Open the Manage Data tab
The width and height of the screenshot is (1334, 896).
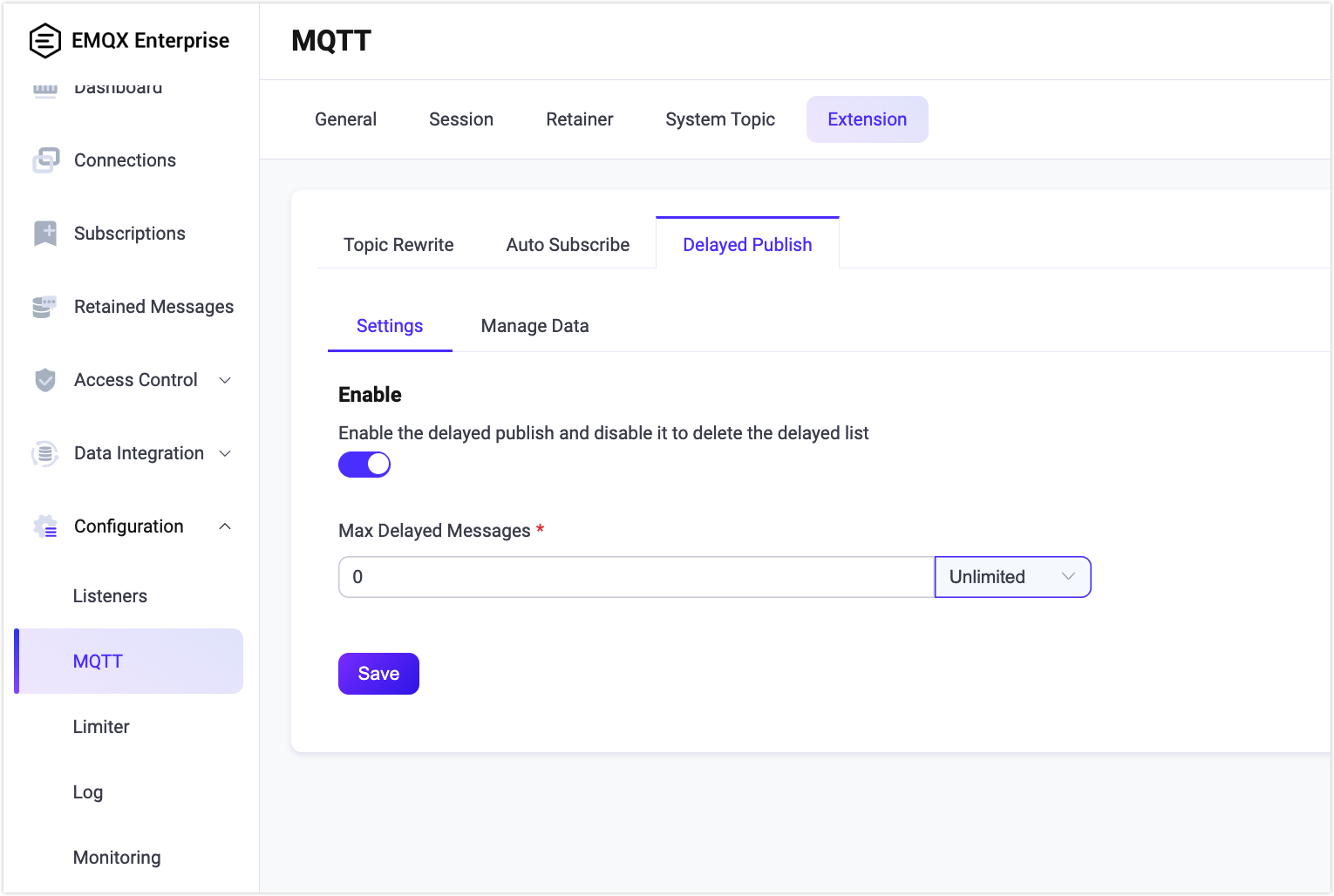[x=534, y=326]
